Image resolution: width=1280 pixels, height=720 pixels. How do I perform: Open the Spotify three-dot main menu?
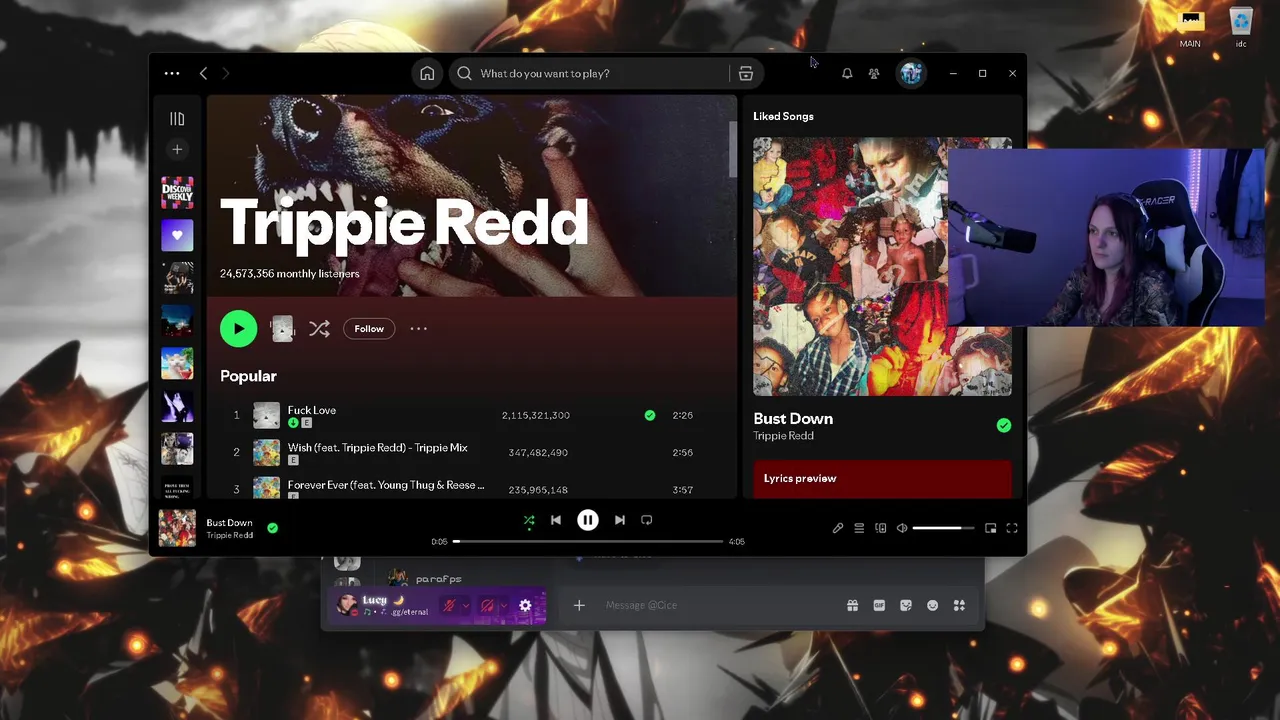coord(172,73)
